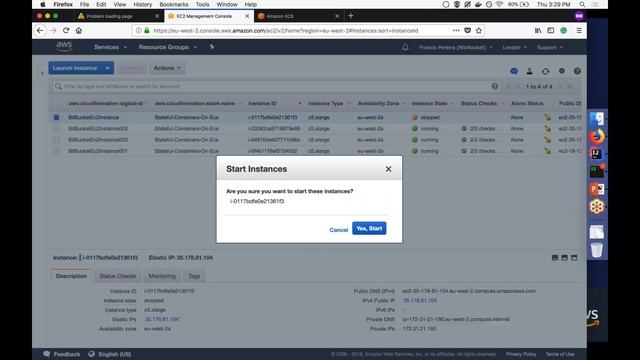Bookmark this page with the star icon
Viewport: 640px width, 360px height.
(479, 30)
